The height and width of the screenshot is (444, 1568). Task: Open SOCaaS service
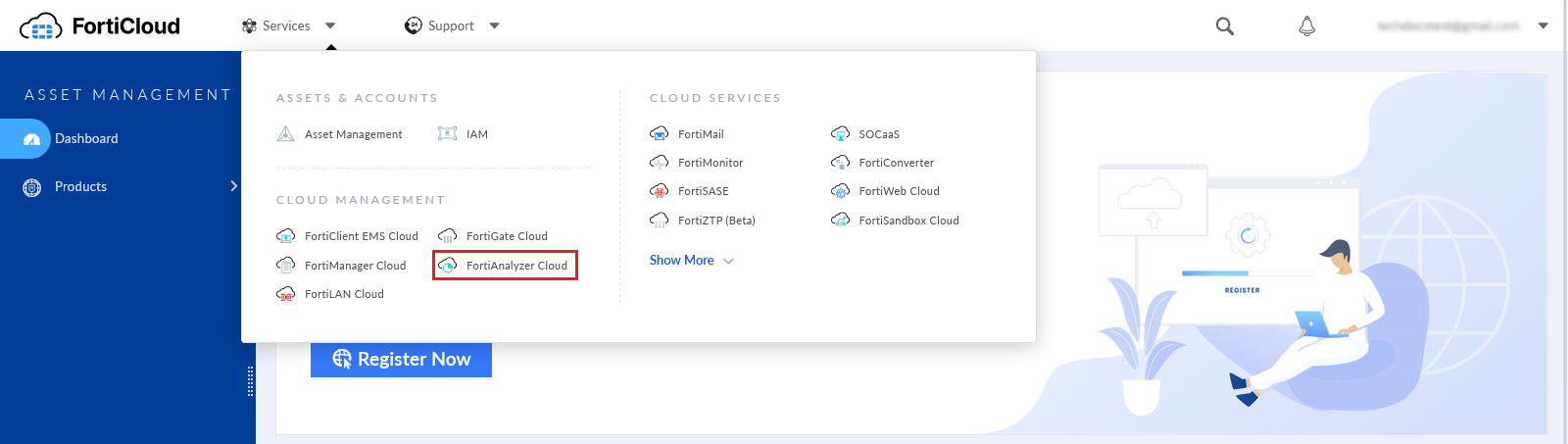click(x=879, y=134)
